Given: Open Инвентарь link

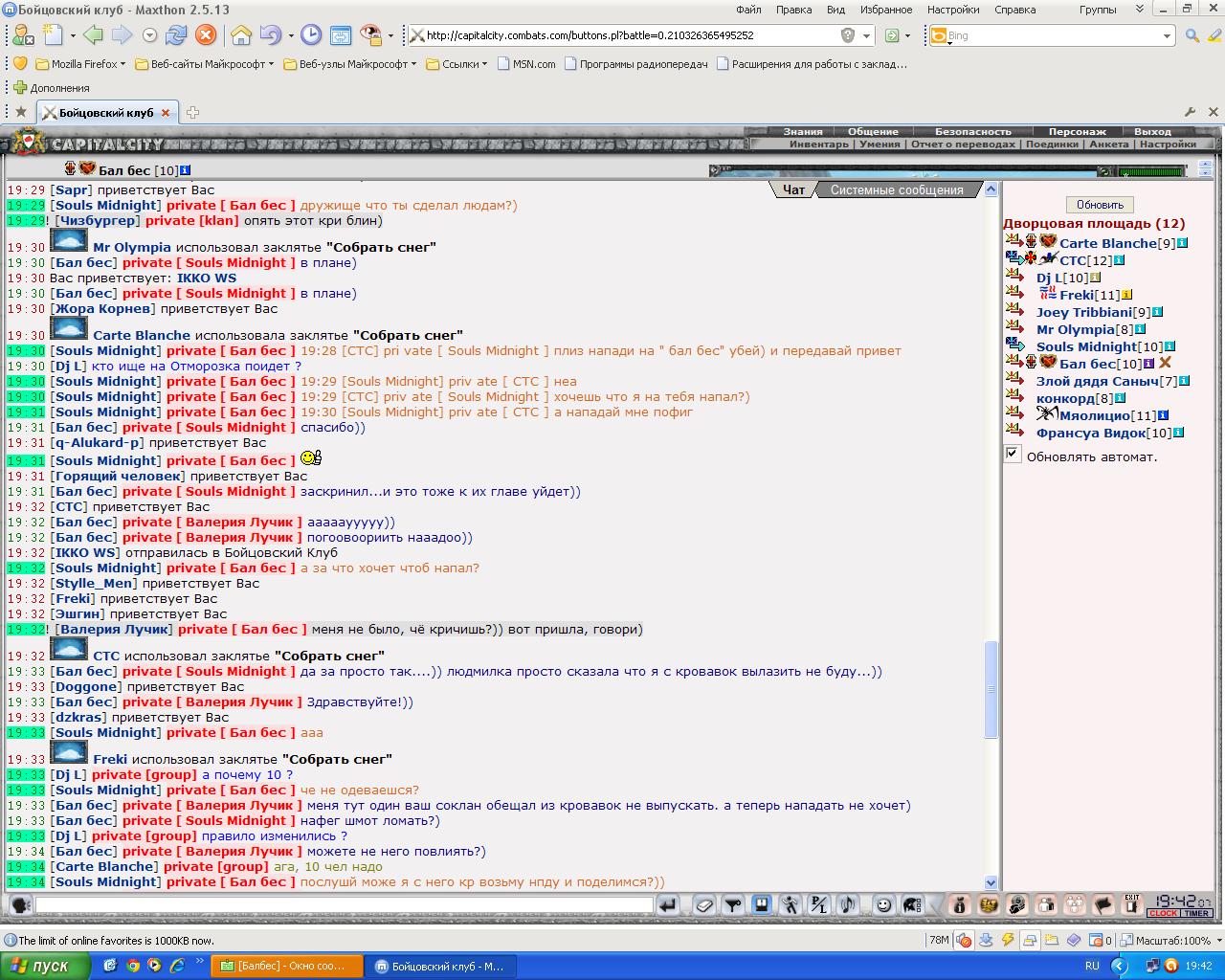Looking at the screenshot, I should click(x=818, y=145).
